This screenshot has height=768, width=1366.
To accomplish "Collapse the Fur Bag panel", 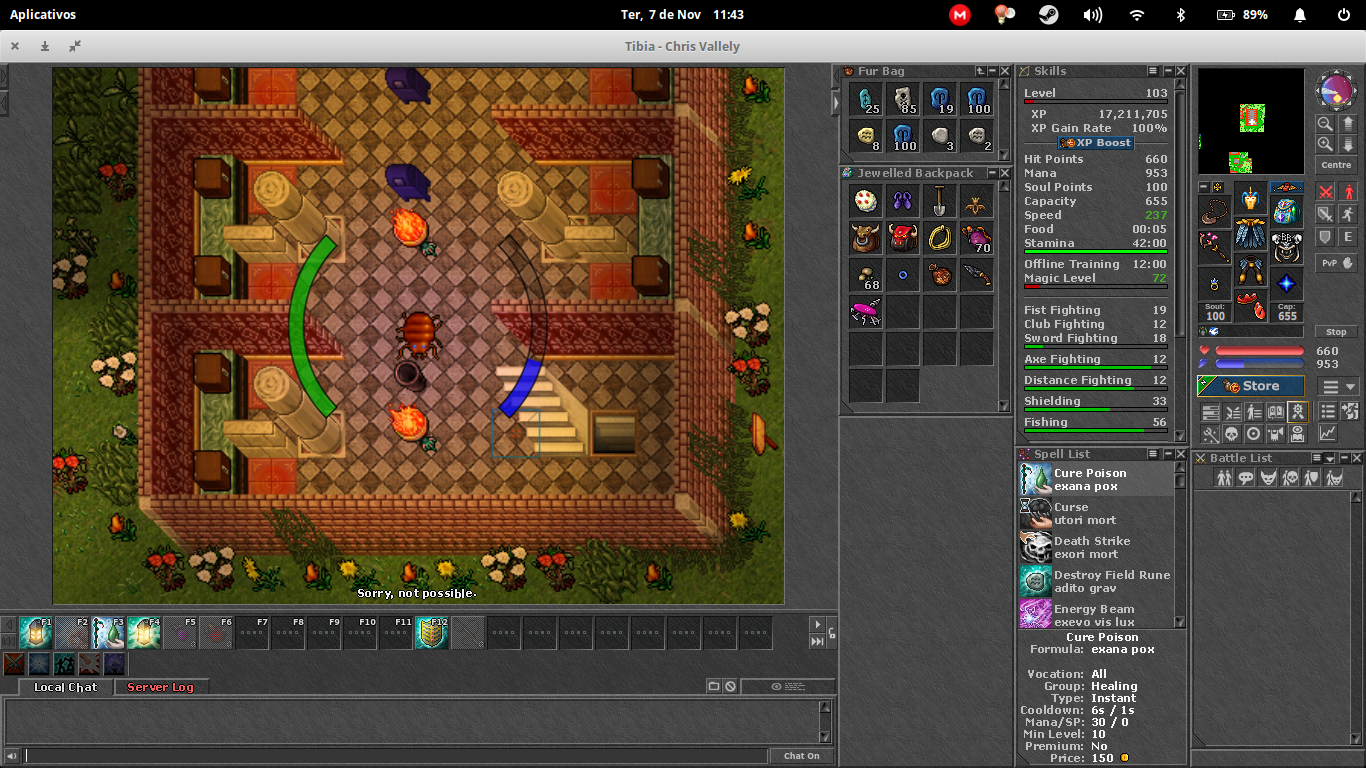I will (993, 71).
